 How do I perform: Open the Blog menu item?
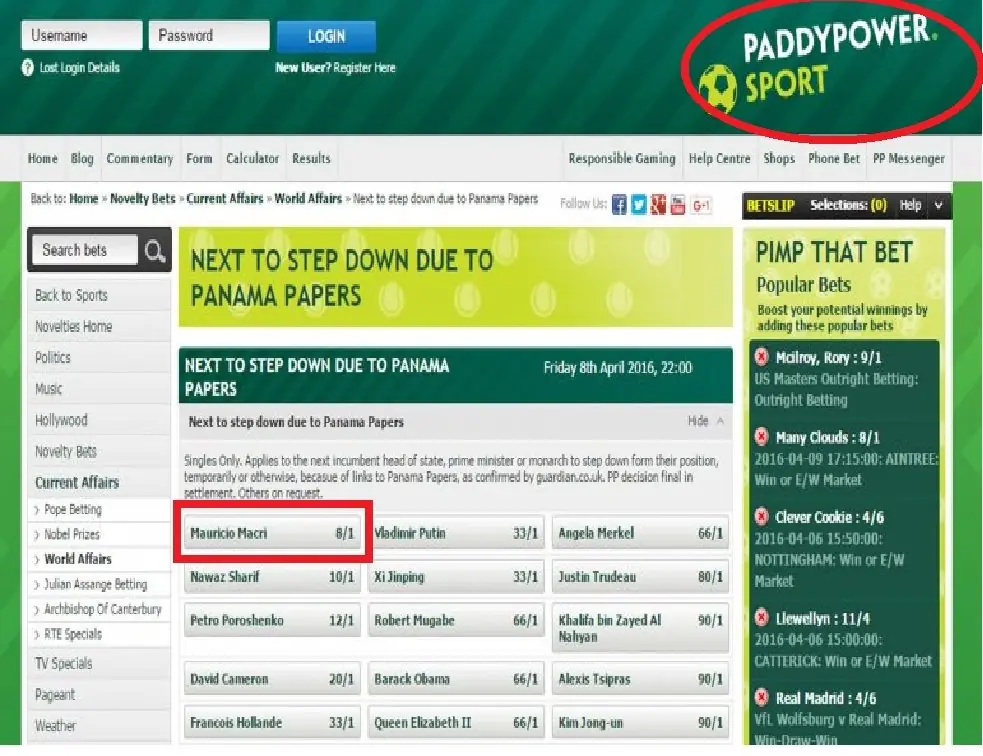(82, 159)
